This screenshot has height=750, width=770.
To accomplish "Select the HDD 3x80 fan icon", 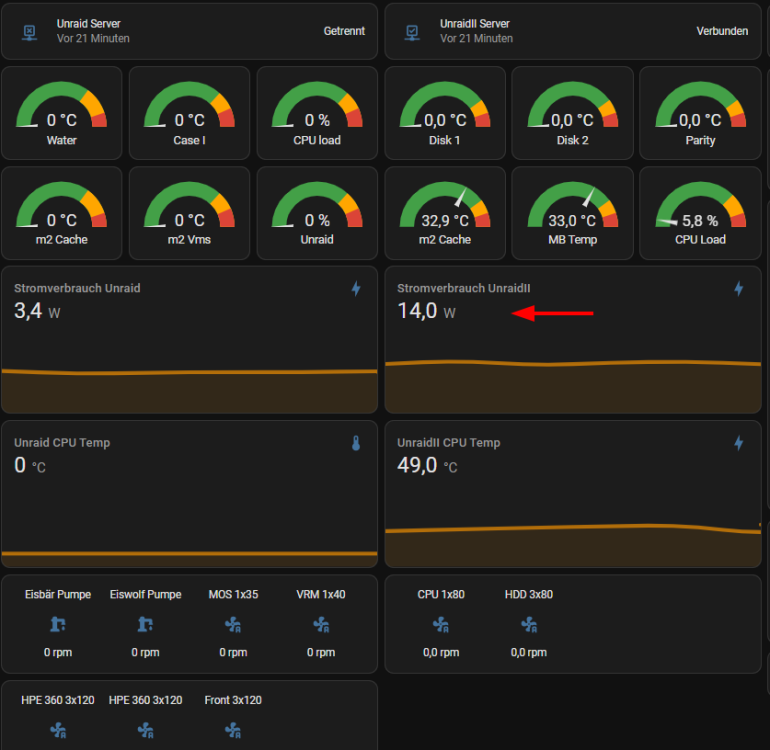I will click(x=529, y=625).
